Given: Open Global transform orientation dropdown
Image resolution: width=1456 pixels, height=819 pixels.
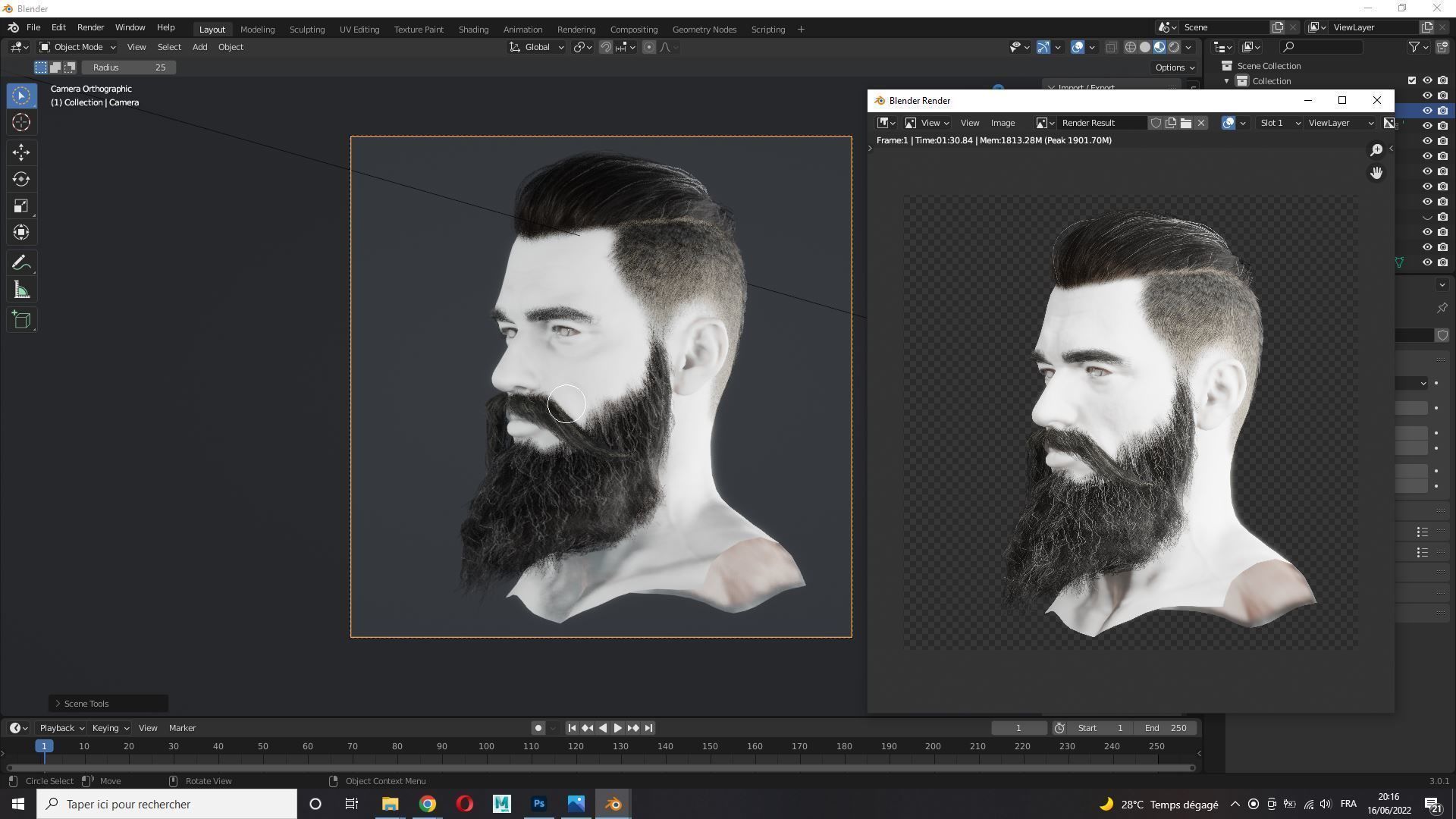Looking at the screenshot, I should (537, 47).
